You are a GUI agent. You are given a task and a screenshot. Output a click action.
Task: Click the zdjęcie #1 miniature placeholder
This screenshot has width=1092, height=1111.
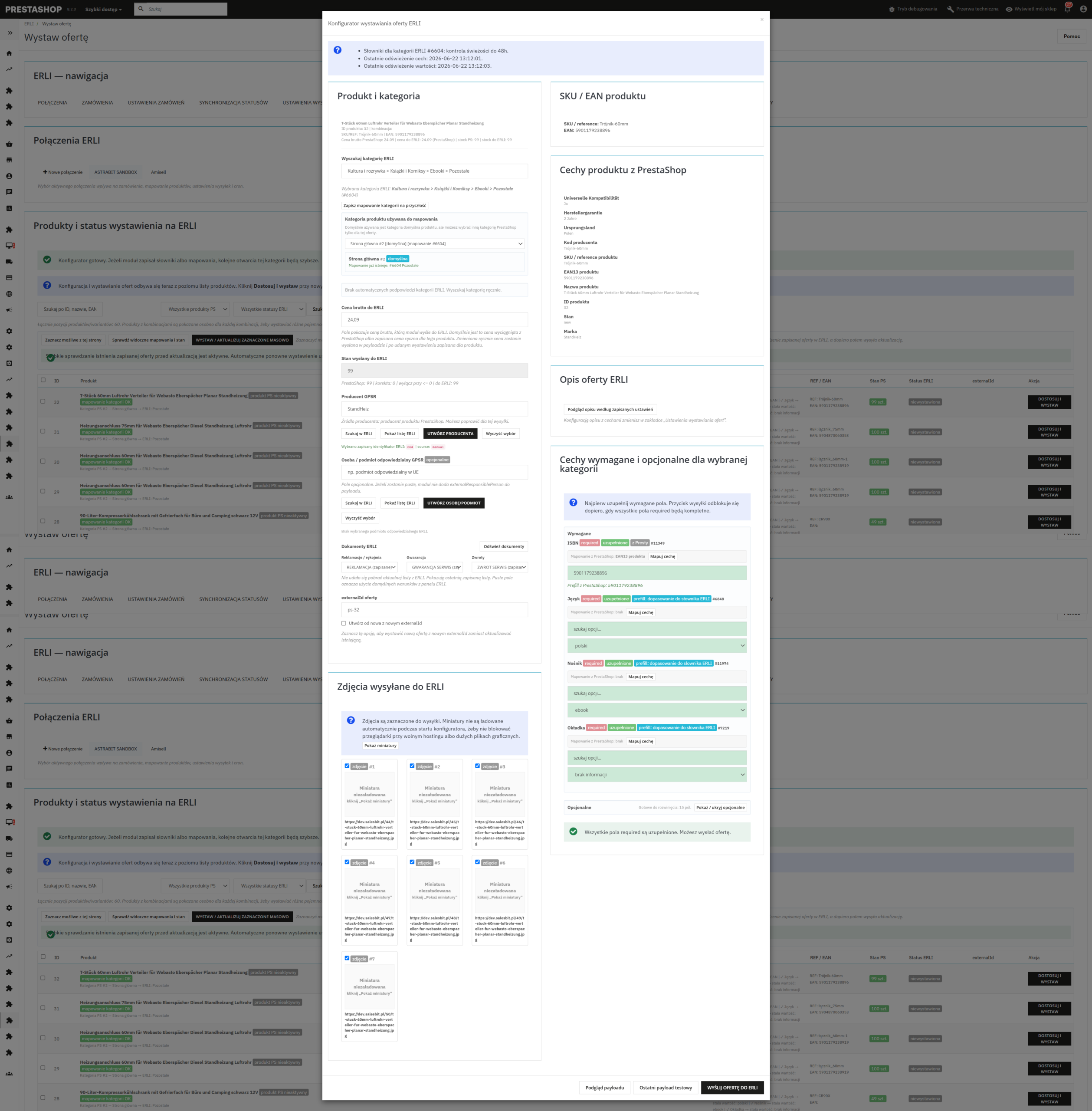tap(369, 794)
